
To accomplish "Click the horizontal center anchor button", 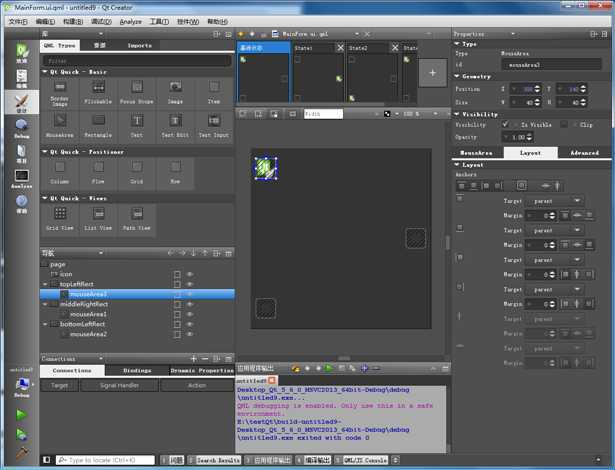I will point(557,186).
